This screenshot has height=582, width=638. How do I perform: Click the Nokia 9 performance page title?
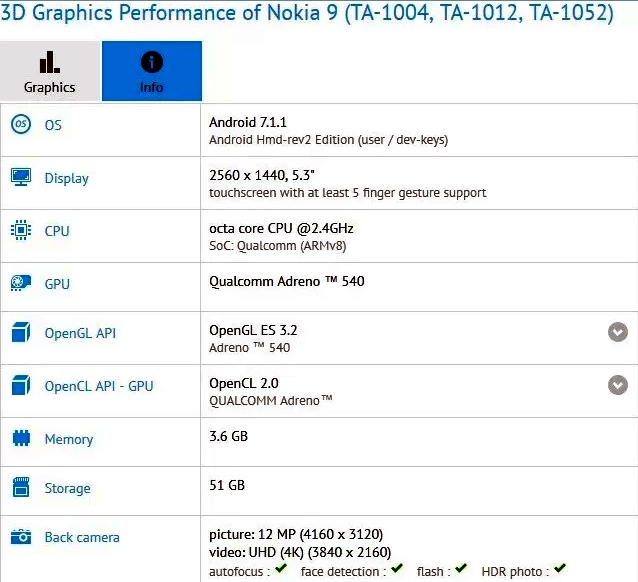click(x=307, y=13)
